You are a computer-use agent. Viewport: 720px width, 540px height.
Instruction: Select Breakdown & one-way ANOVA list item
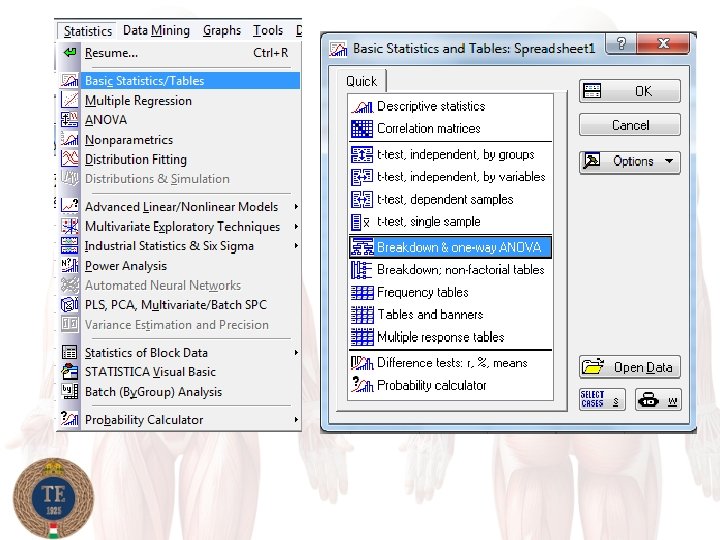(x=450, y=247)
